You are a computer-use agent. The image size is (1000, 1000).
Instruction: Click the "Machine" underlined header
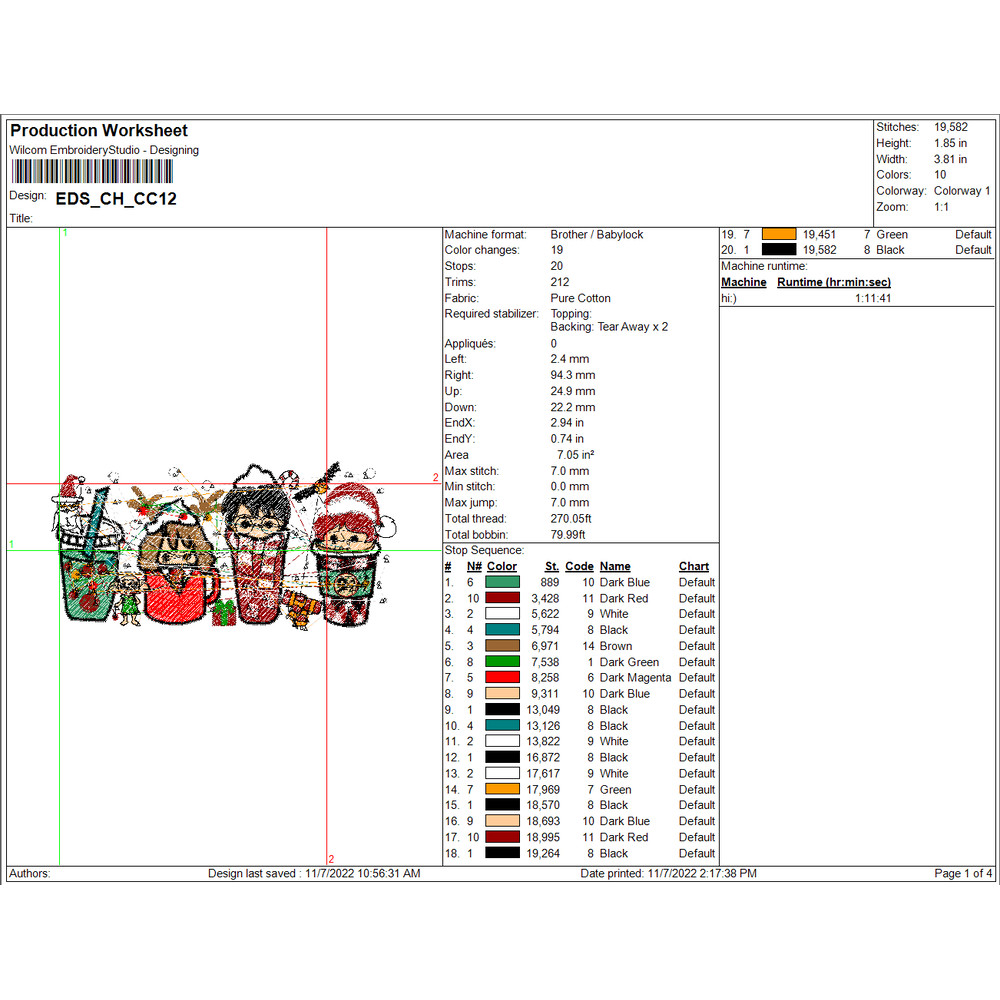pos(743,283)
